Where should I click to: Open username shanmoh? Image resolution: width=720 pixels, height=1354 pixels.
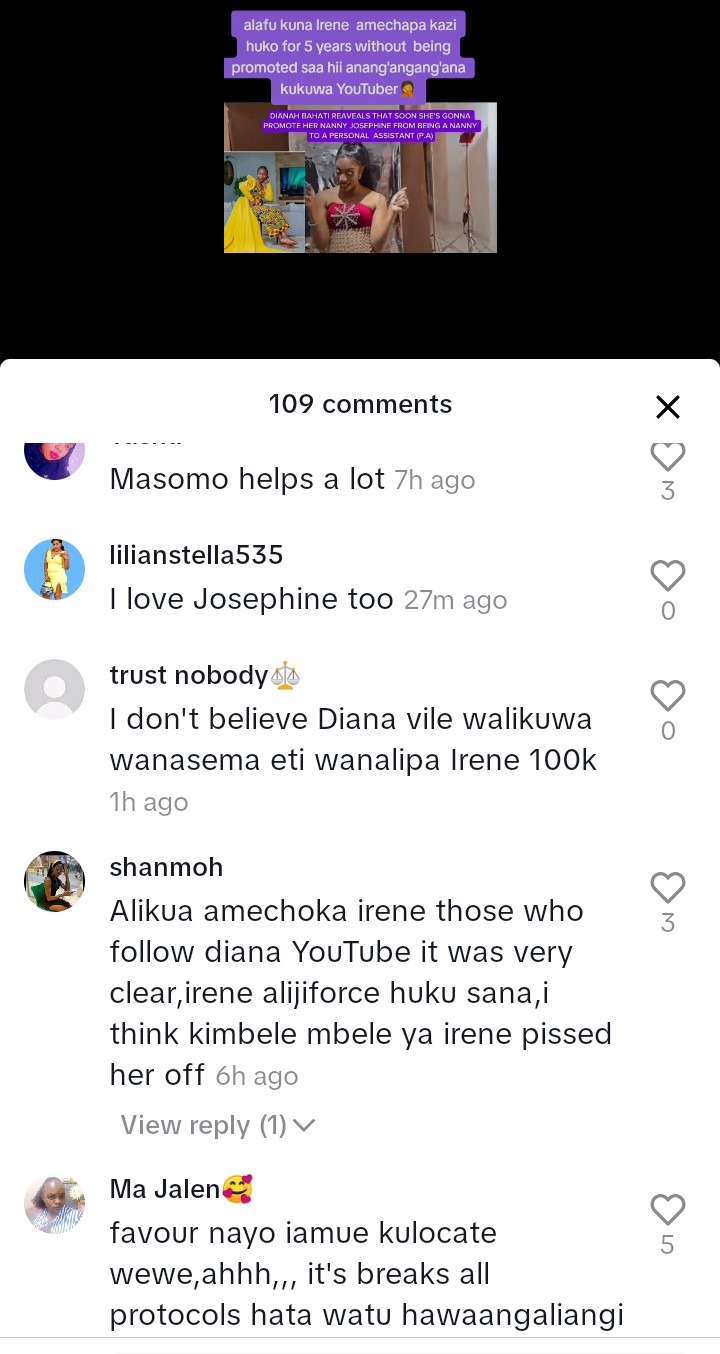click(x=166, y=866)
